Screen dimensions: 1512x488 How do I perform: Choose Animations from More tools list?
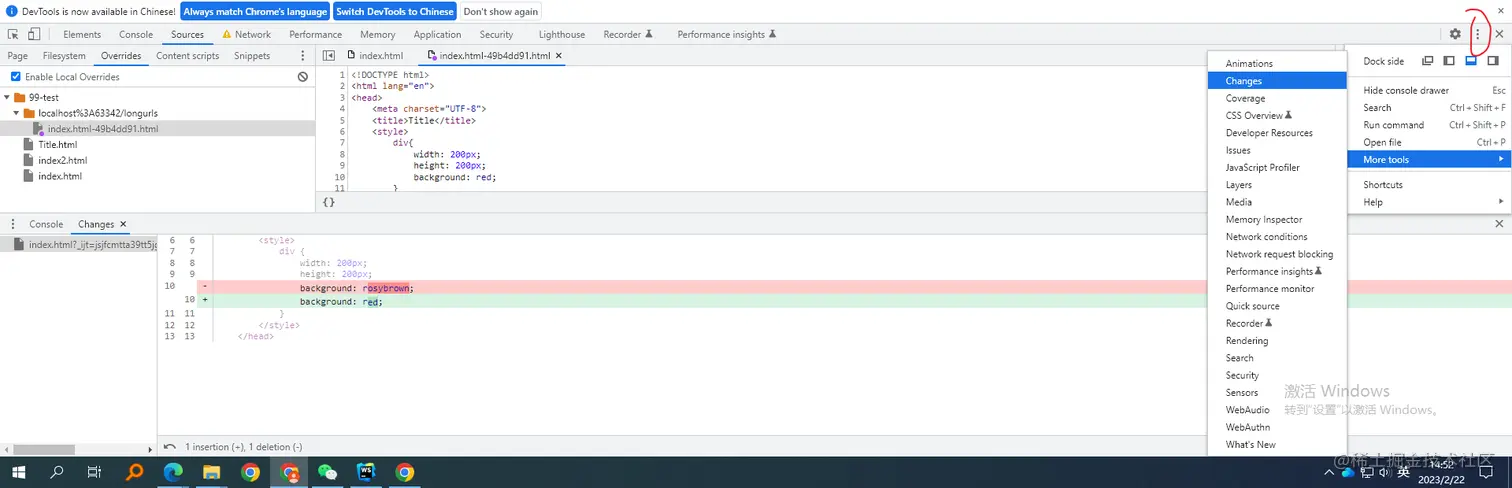(x=1277, y=63)
